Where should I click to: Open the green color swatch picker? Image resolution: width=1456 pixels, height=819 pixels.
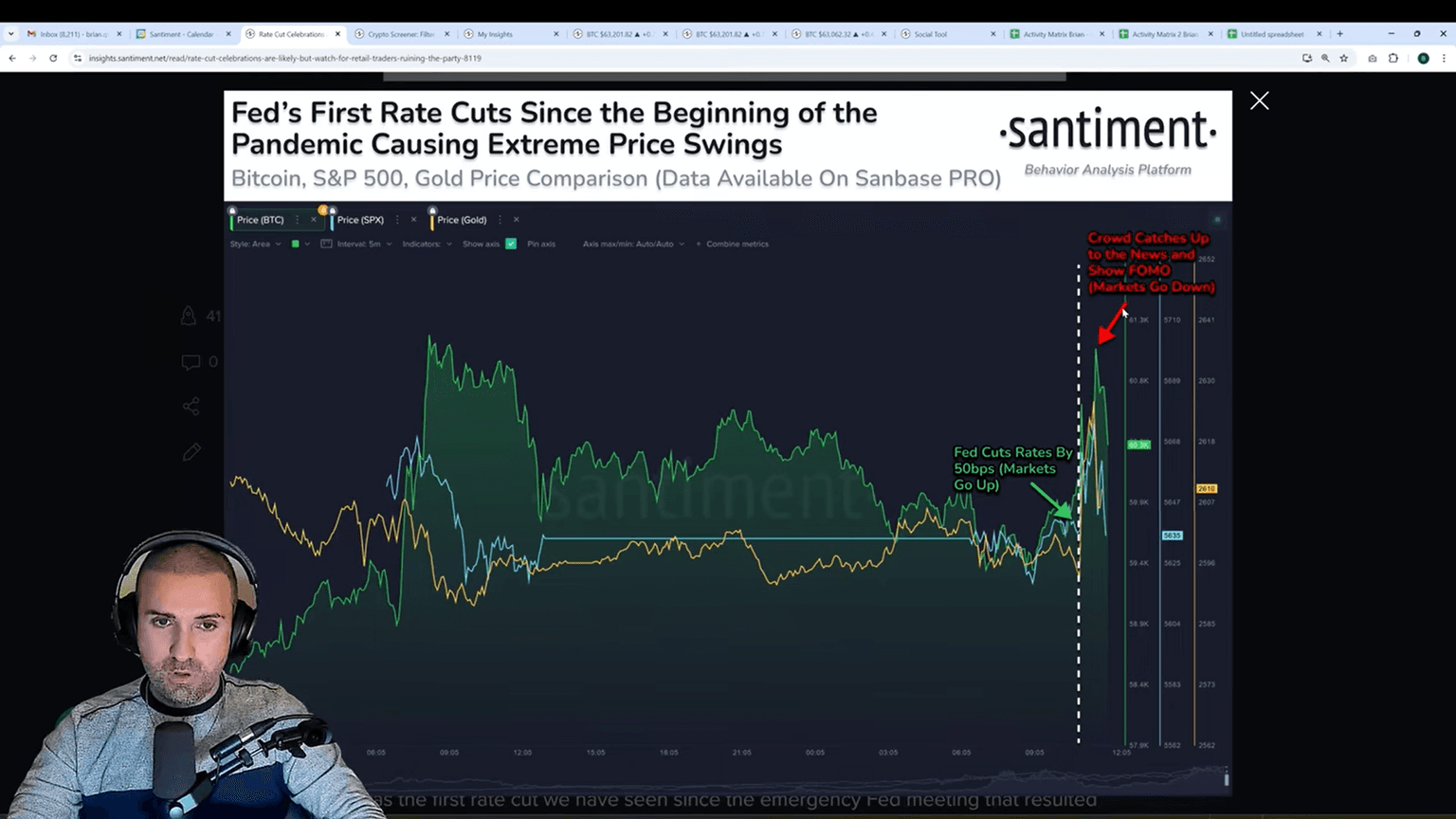click(296, 244)
